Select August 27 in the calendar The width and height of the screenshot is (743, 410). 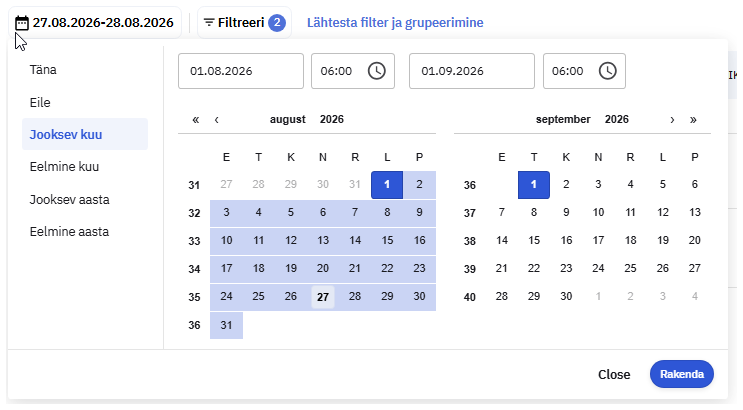pyautogui.click(x=323, y=297)
